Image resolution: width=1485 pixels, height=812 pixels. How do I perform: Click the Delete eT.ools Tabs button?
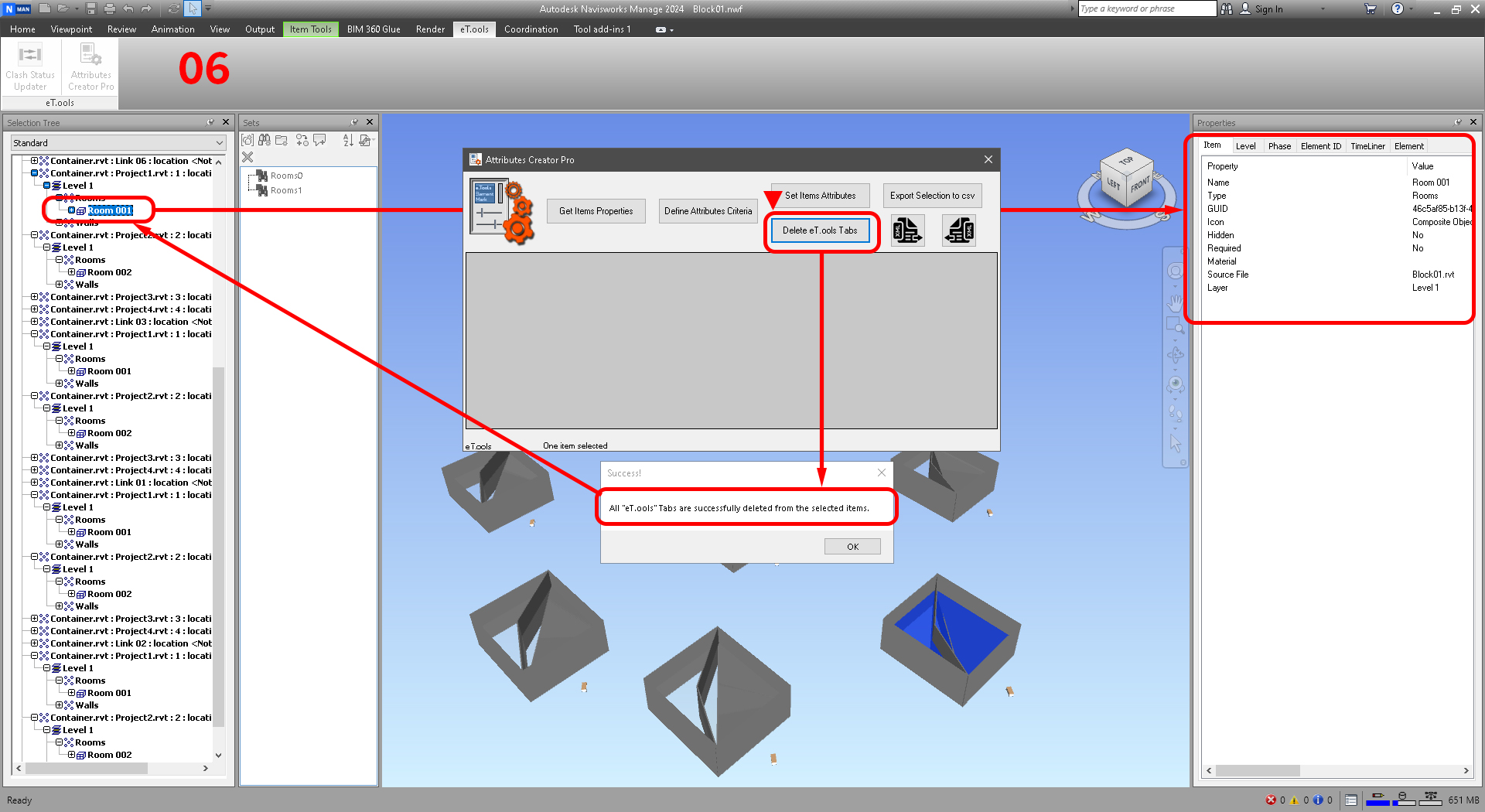[x=820, y=230]
